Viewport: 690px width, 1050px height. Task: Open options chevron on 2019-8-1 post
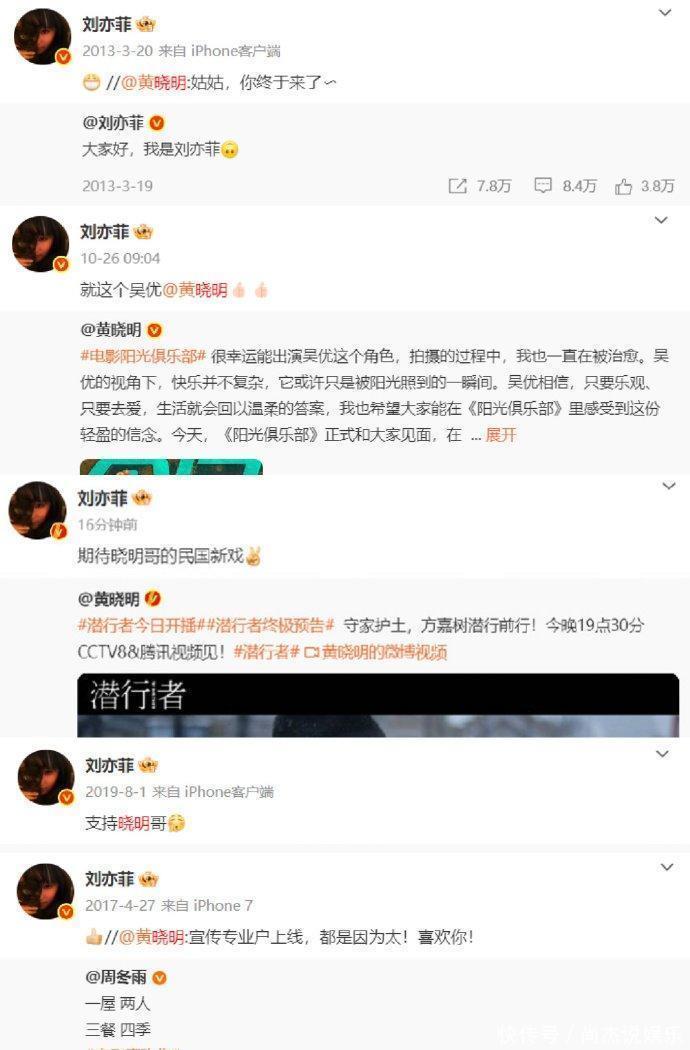tap(662, 754)
